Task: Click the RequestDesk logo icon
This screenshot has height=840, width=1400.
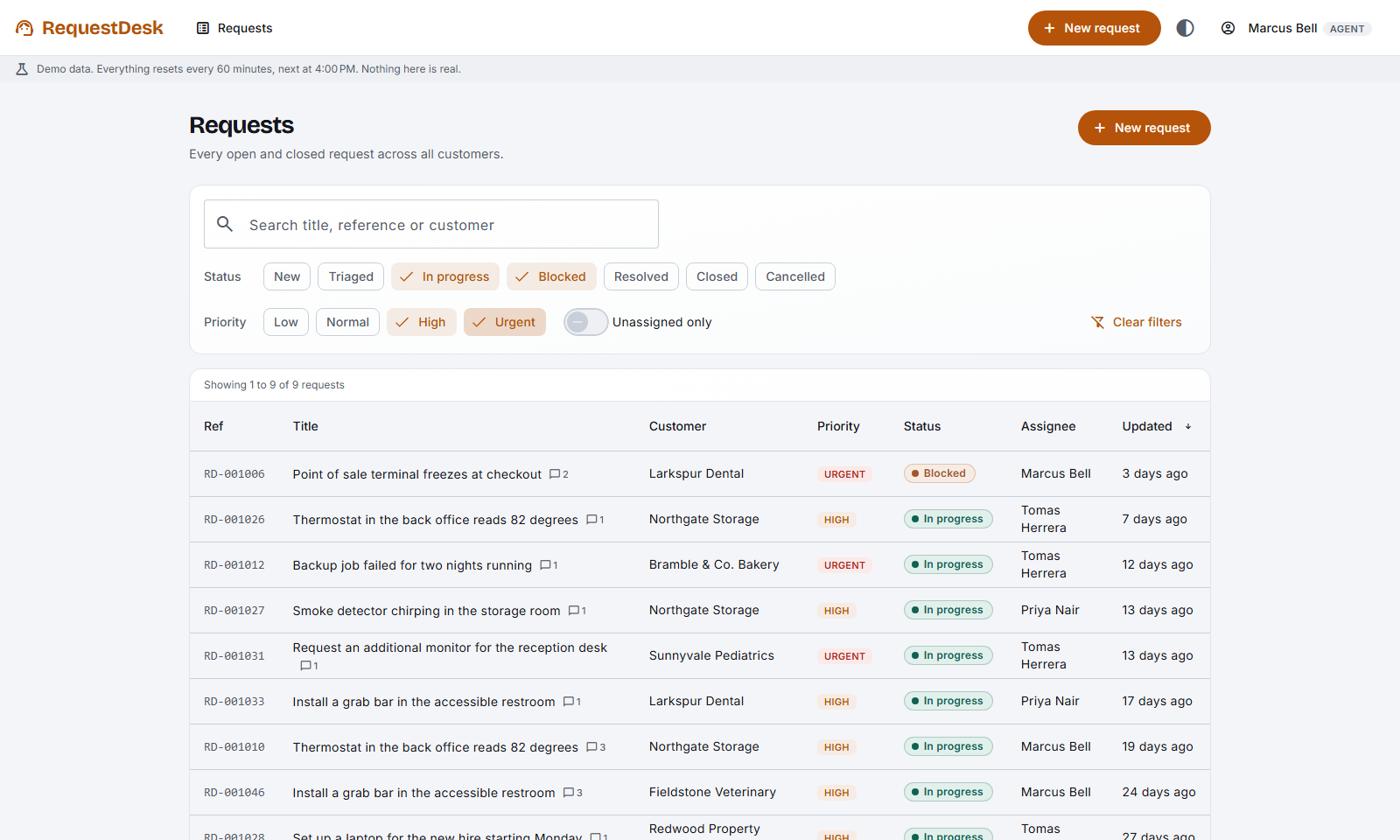Action: [24, 28]
